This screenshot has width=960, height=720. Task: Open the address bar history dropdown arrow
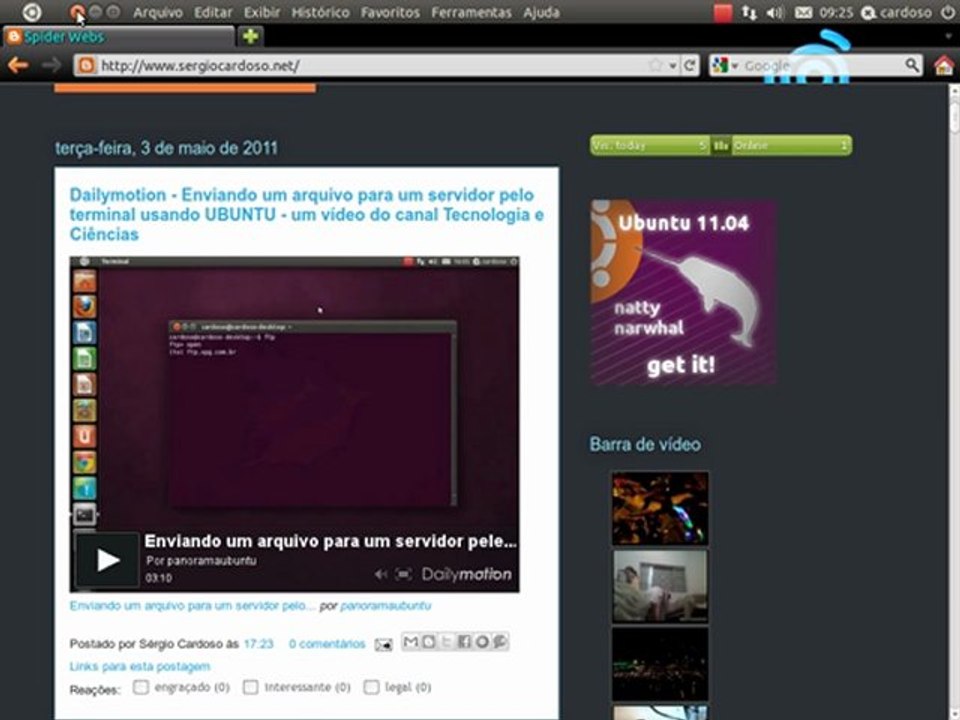tap(673, 66)
